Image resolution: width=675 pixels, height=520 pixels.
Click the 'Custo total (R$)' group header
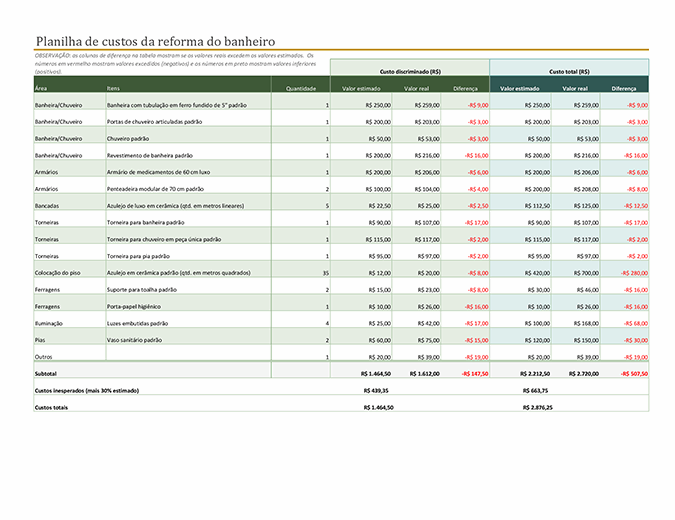tap(569, 72)
